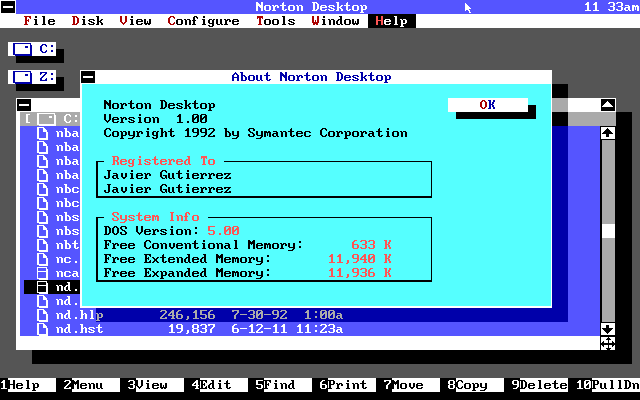Click the file list scrollbar thumb

[x=608, y=231]
